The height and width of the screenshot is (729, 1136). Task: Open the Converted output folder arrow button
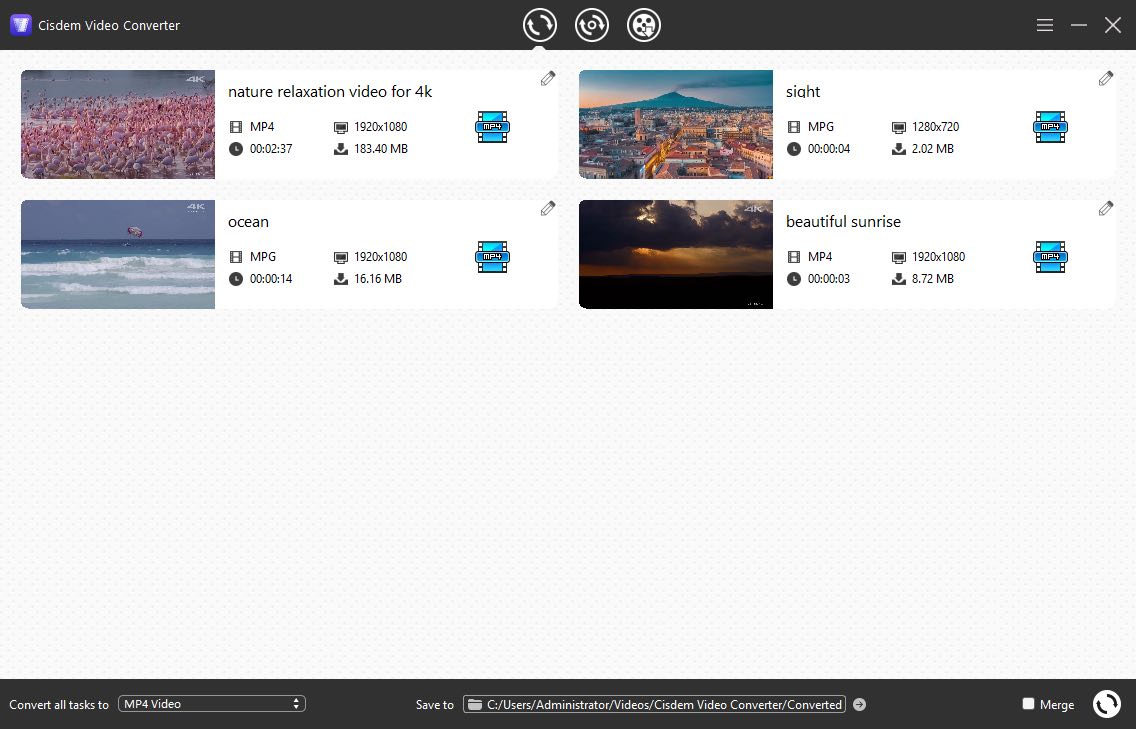[x=859, y=704]
